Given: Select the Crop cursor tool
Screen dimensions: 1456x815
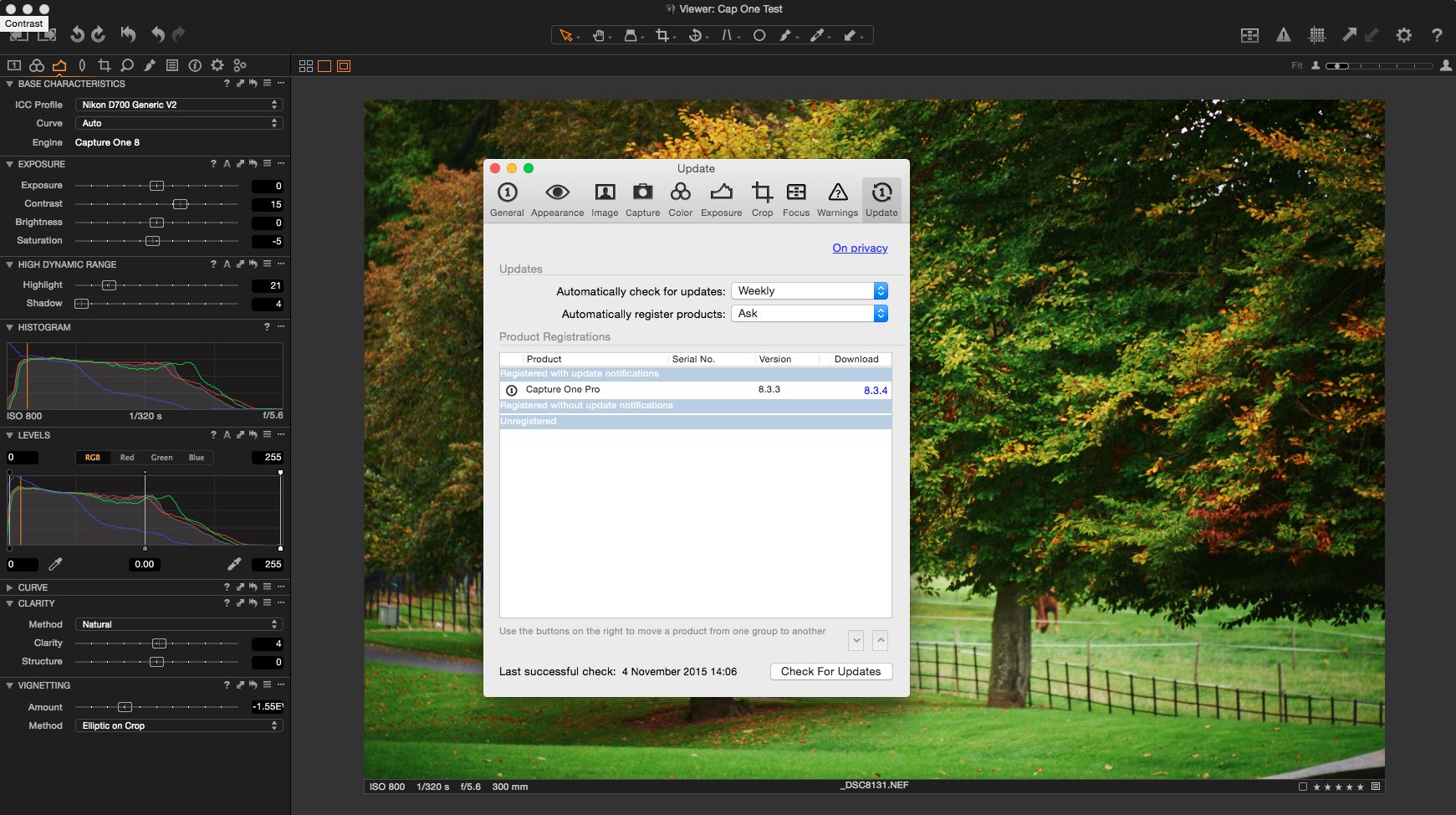Looking at the screenshot, I should (x=662, y=35).
